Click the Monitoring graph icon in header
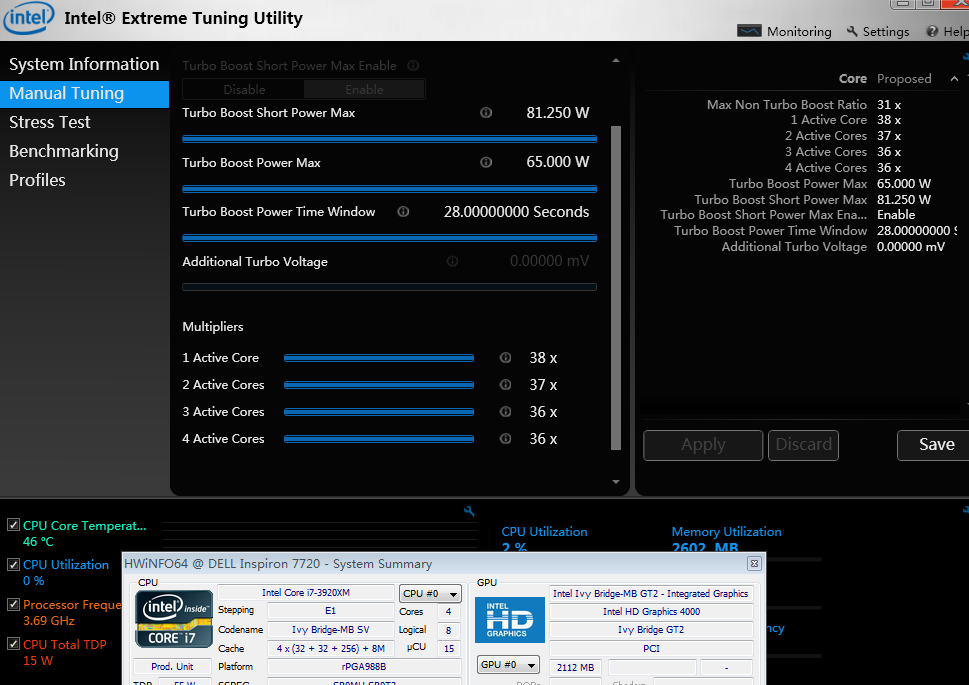 tap(749, 31)
